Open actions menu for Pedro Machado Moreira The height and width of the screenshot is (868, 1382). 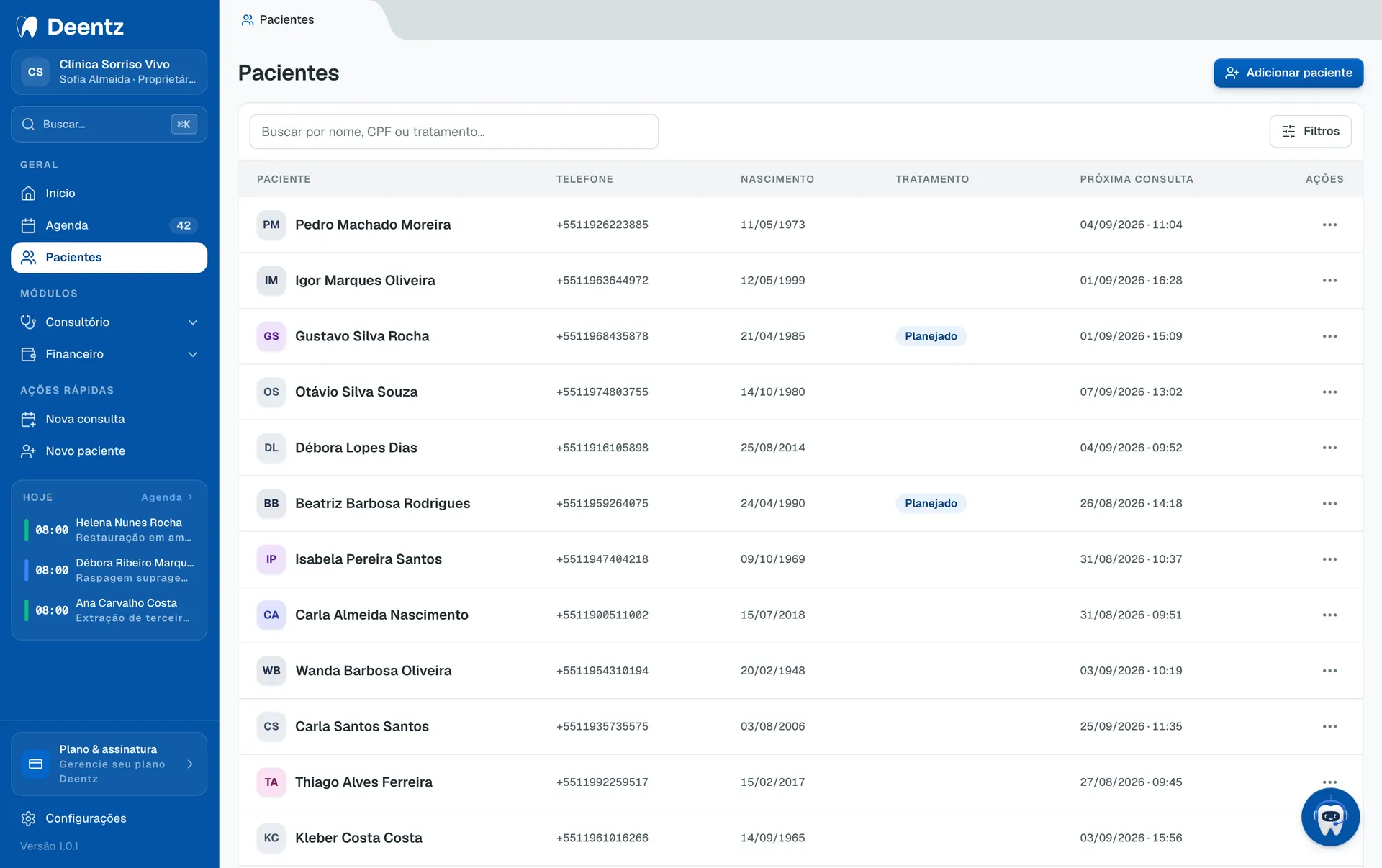coord(1329,225)
